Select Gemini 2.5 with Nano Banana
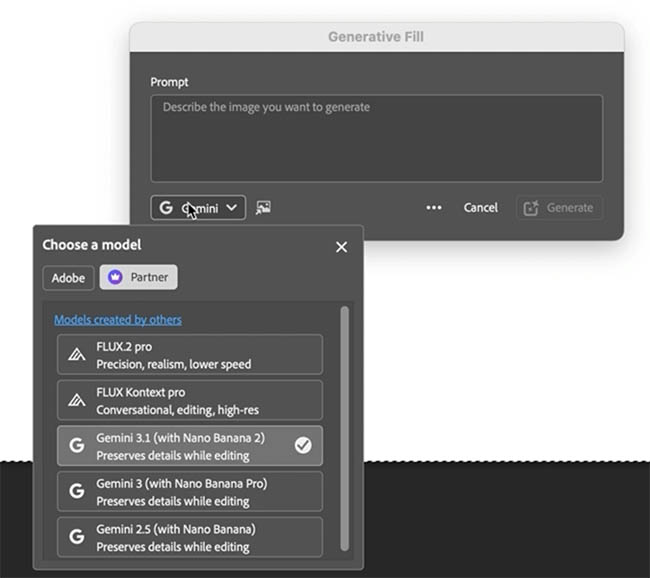This screenshot has height=578, width=650. [190, 537]
